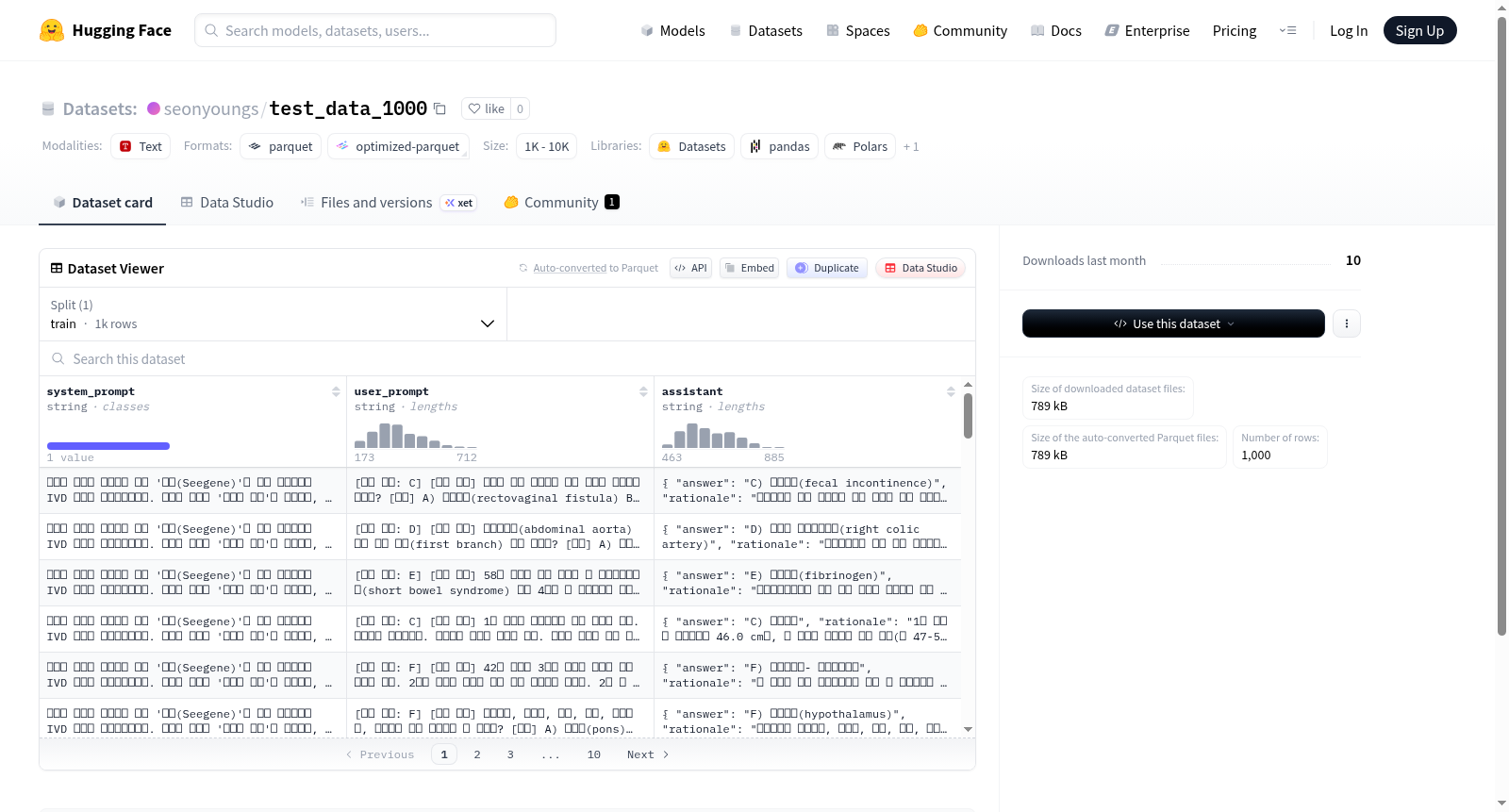Click the page vertical scrollbar
This screenshot has height=812, width=1509.
point(1502,326)
